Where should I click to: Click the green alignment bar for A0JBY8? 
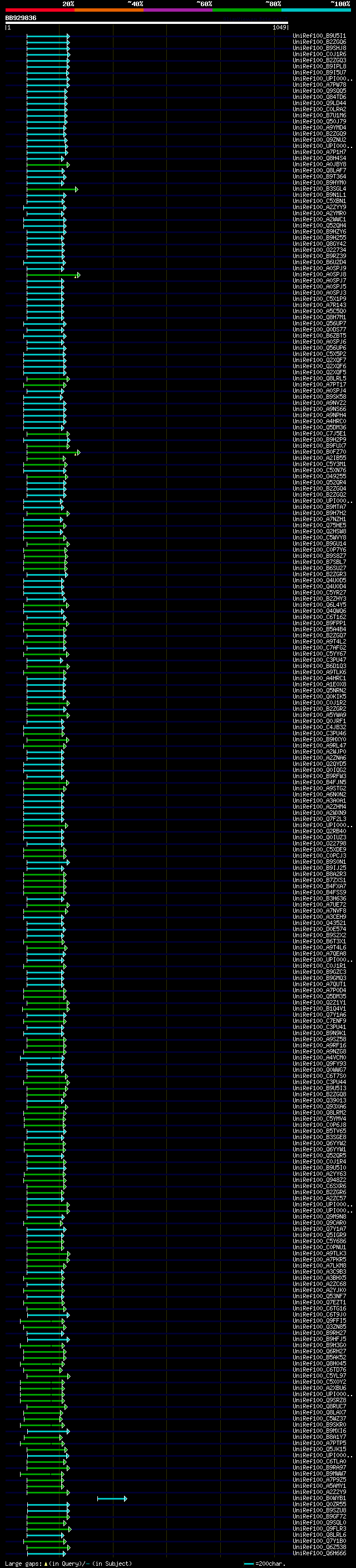(48, 165)
